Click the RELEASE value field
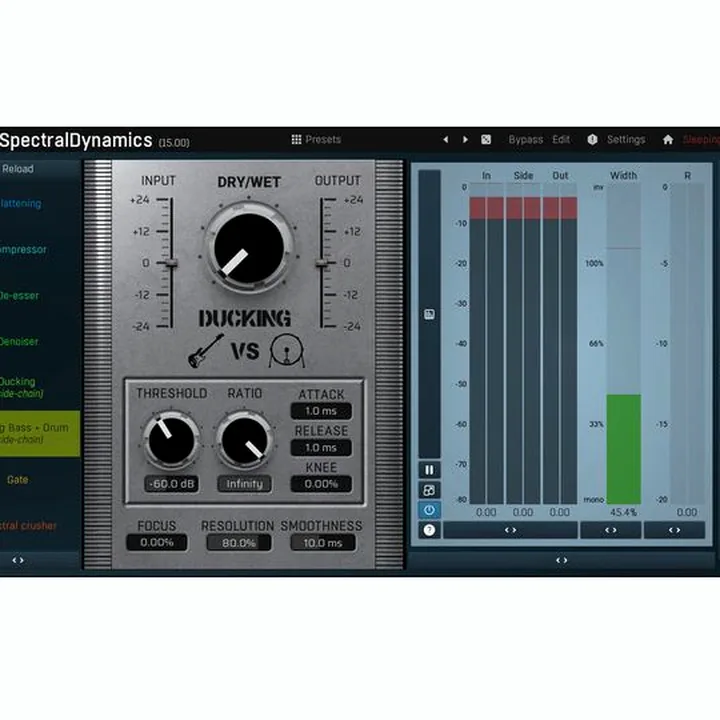This screenshot has height=720, width=720. coord(321,447)
